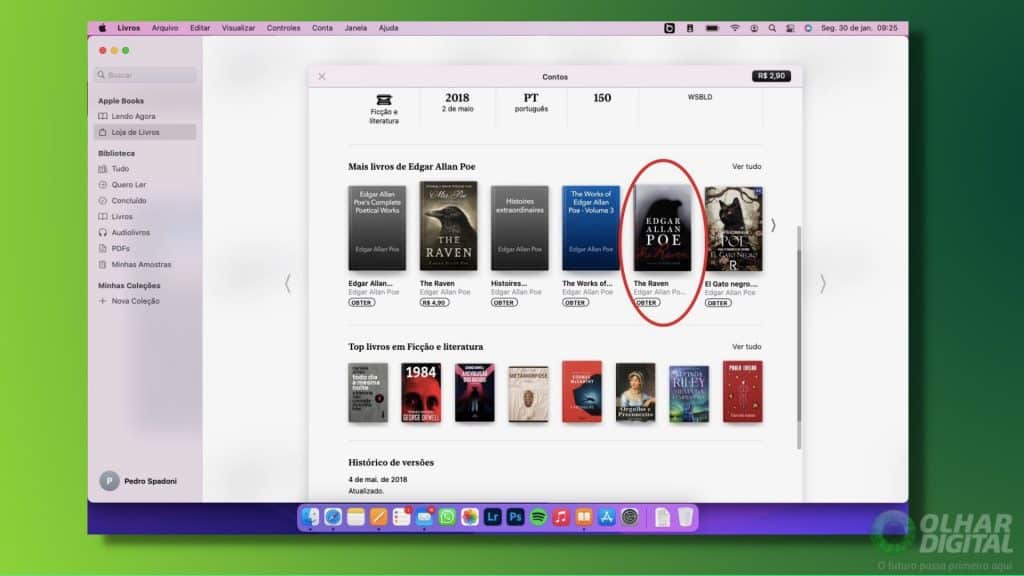This screenshot has height=576, width=1024.
Task: Open Audiolivros in the sidebar
Action: [x=131, y=232]
